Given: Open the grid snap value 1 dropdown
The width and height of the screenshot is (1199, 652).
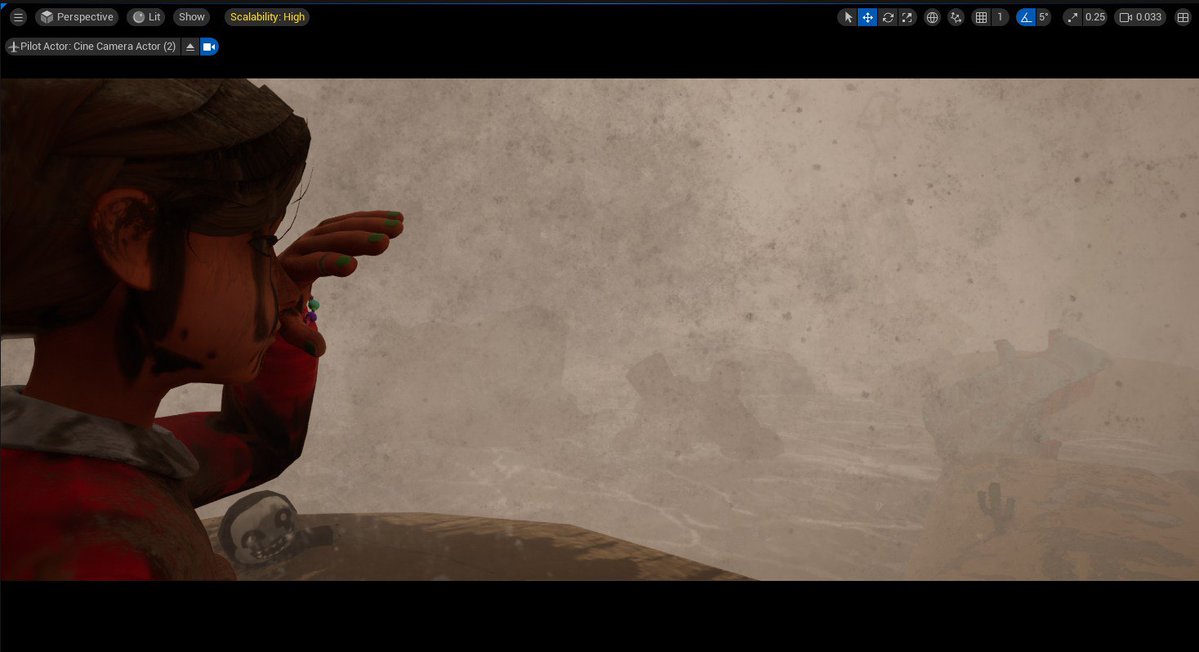Looking at the screenshot, I should tap(1000, 17).
